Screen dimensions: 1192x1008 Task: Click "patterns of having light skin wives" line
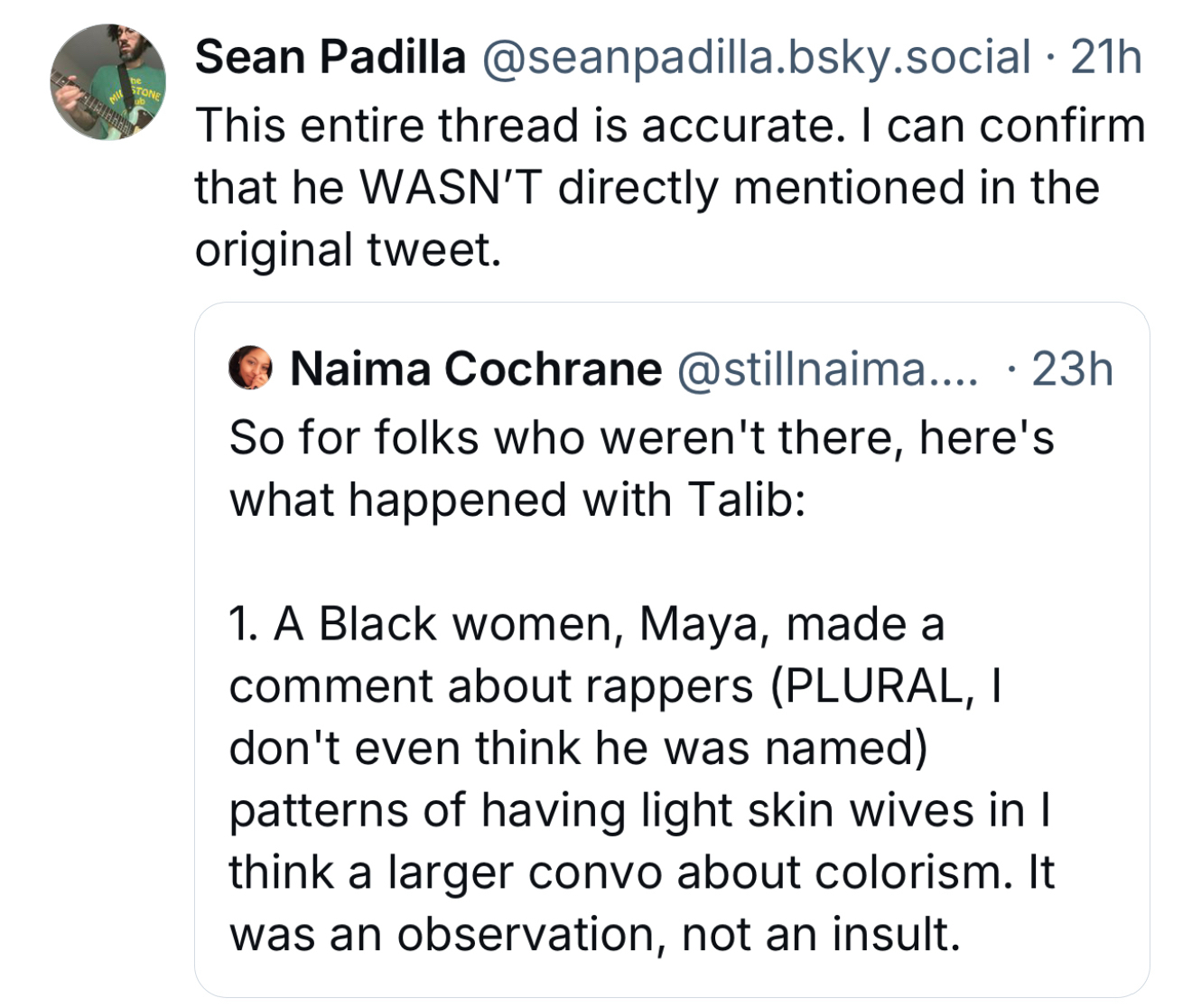[x=639, y=810]
